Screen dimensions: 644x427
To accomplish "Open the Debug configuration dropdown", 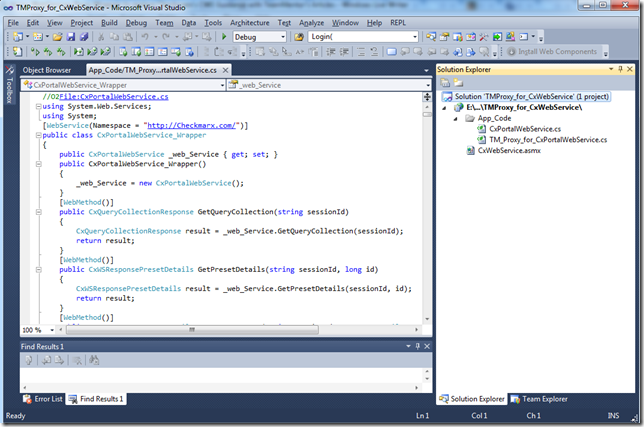I will (x=283, y=37).
